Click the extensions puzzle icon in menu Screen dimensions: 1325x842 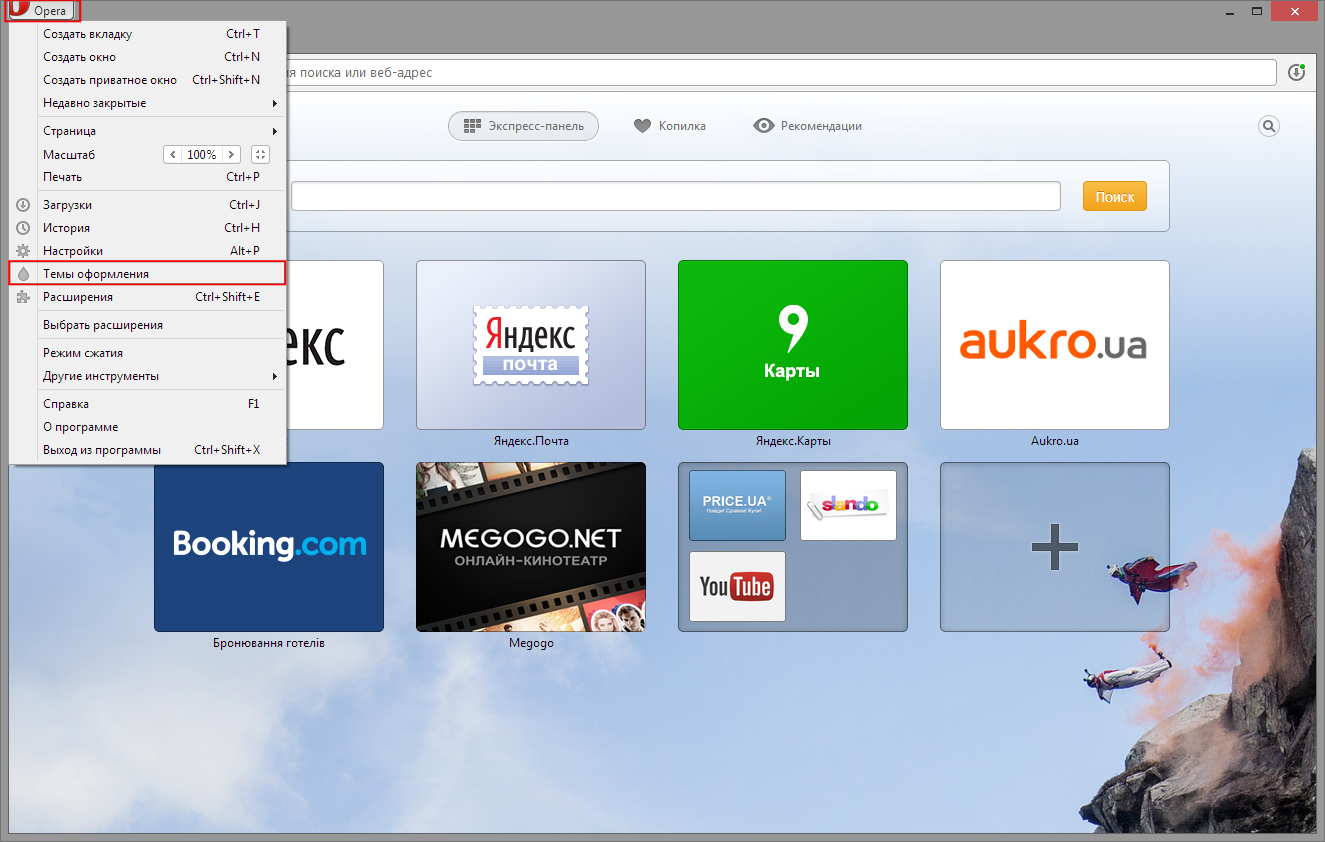[23, 297]
